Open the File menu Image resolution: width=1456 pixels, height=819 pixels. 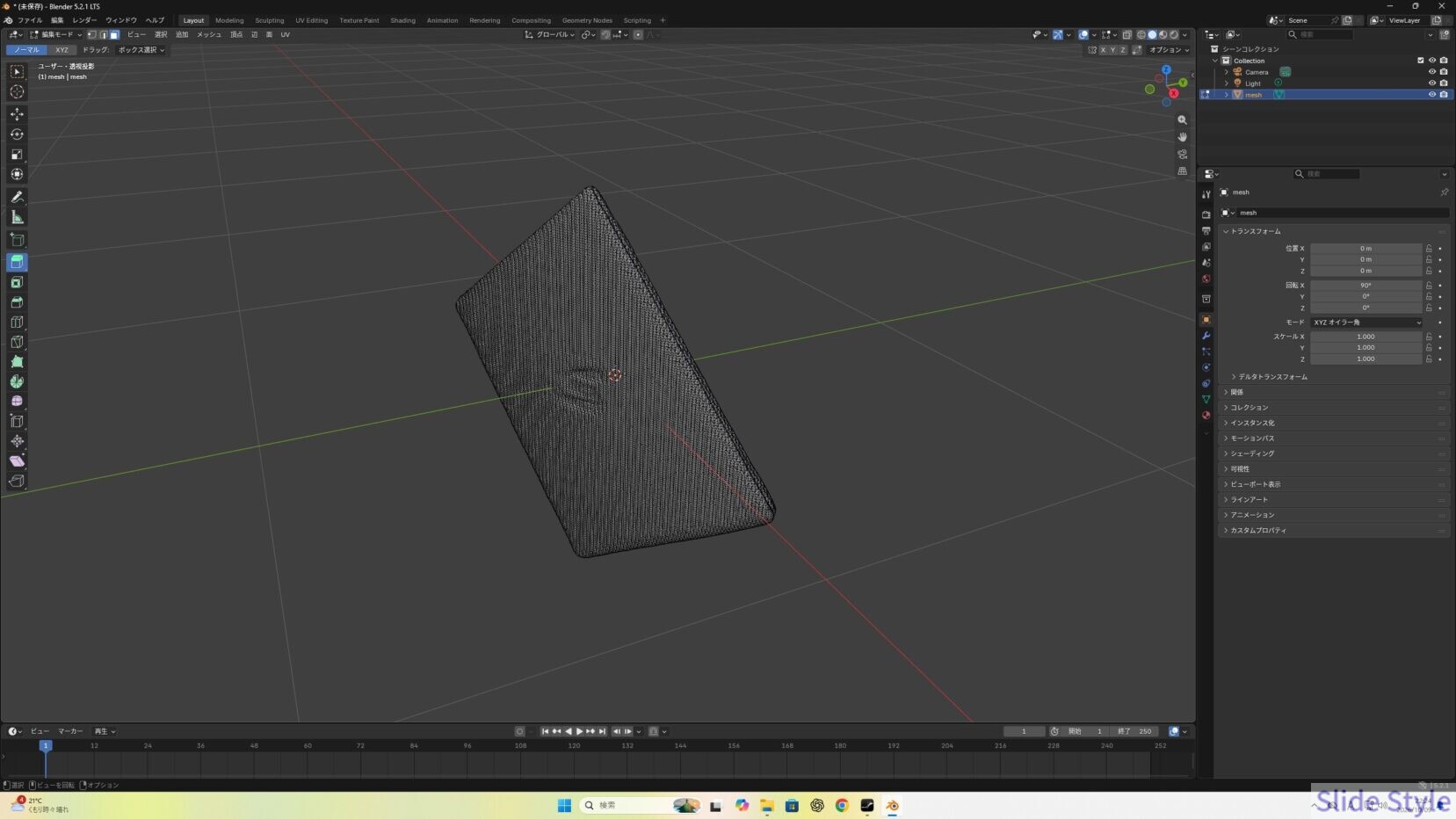click(x=30, y=20)
